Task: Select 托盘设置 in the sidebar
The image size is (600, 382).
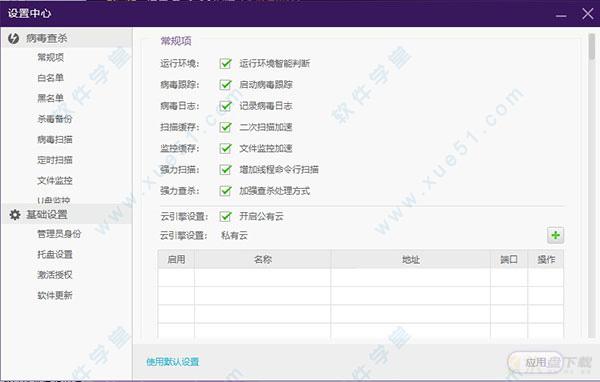Action: tap(55, 254)
